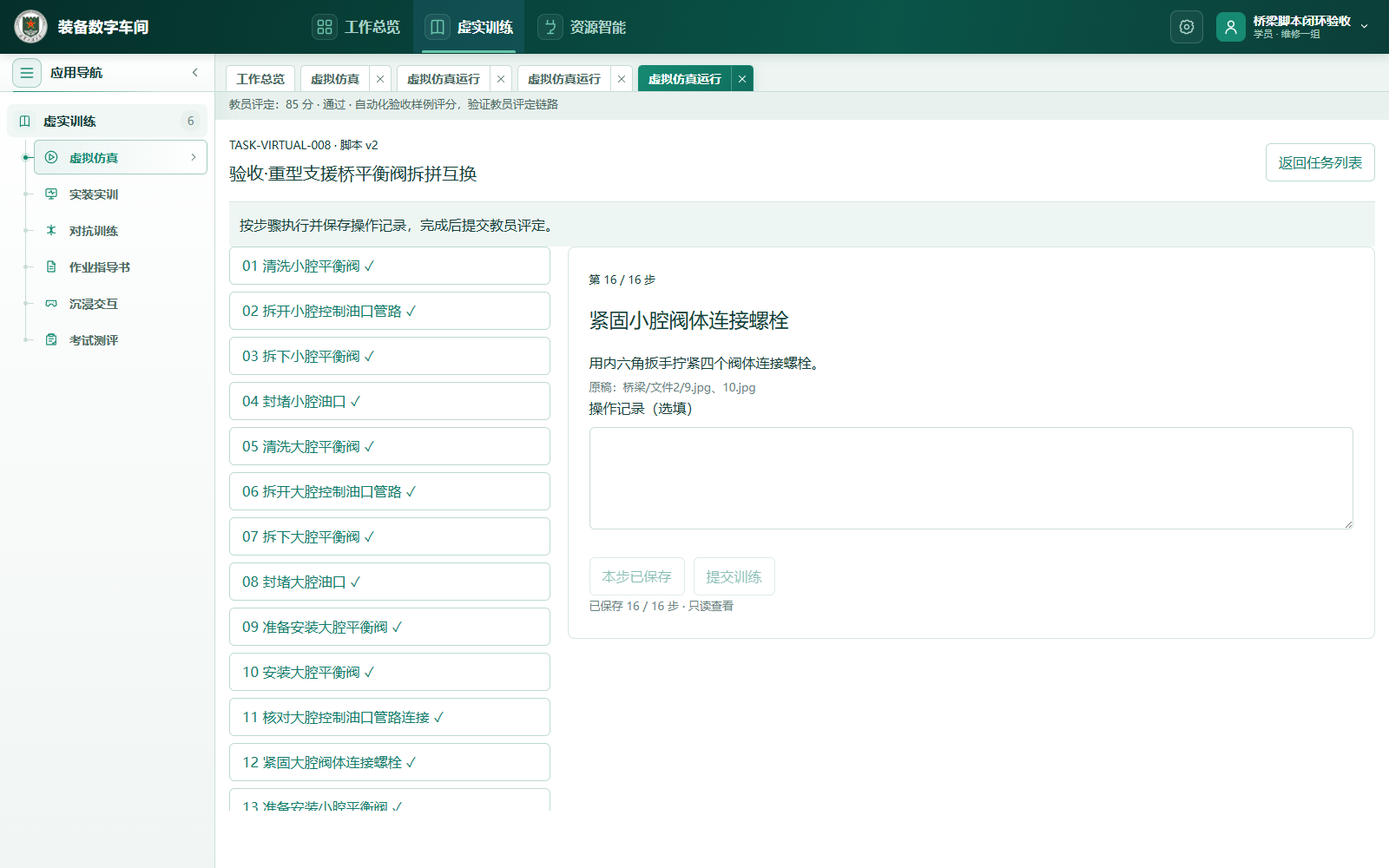Click the 沉浸交互 headset icon
The image size is (1389, 868).
pos(51,304)
